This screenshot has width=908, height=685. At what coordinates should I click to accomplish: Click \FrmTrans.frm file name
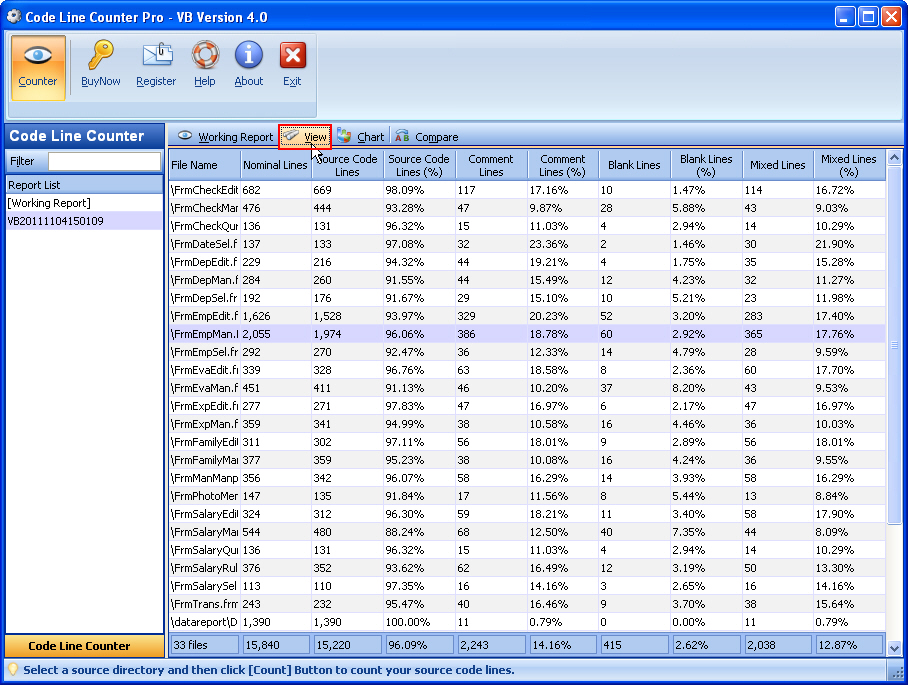(x=204, y=604)
